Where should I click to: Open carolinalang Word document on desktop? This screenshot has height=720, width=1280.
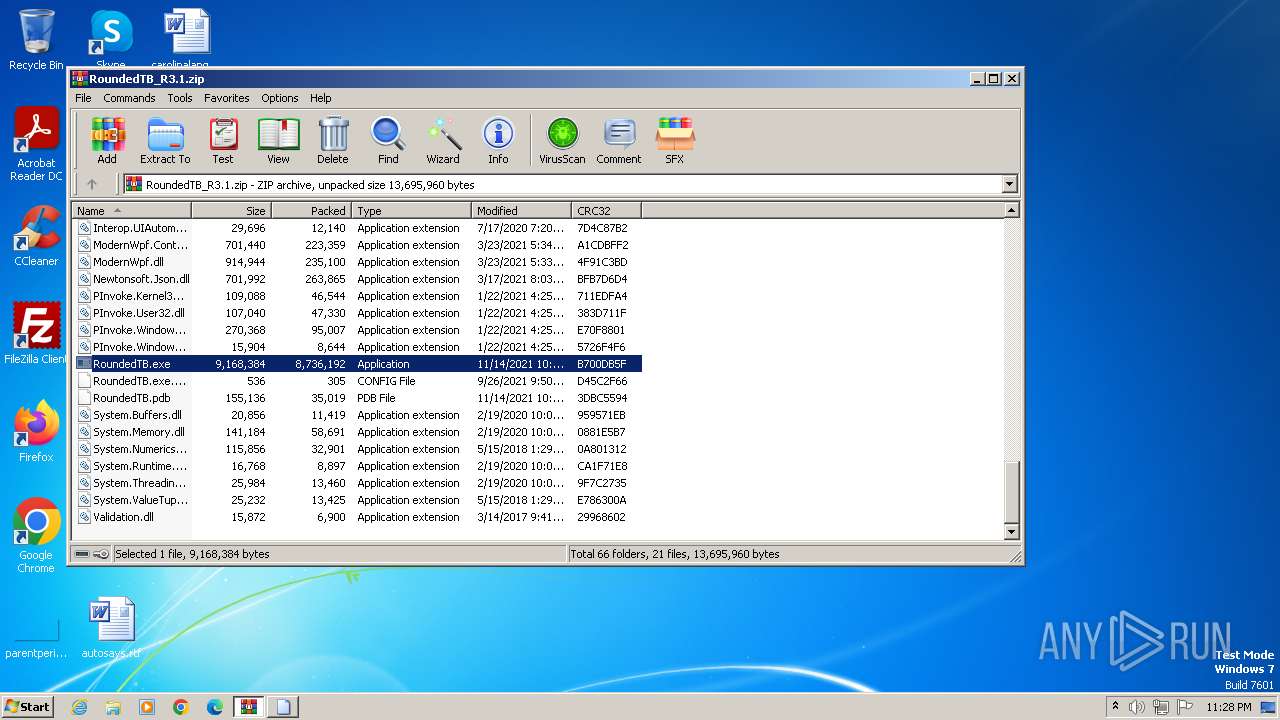coord(187,39)
